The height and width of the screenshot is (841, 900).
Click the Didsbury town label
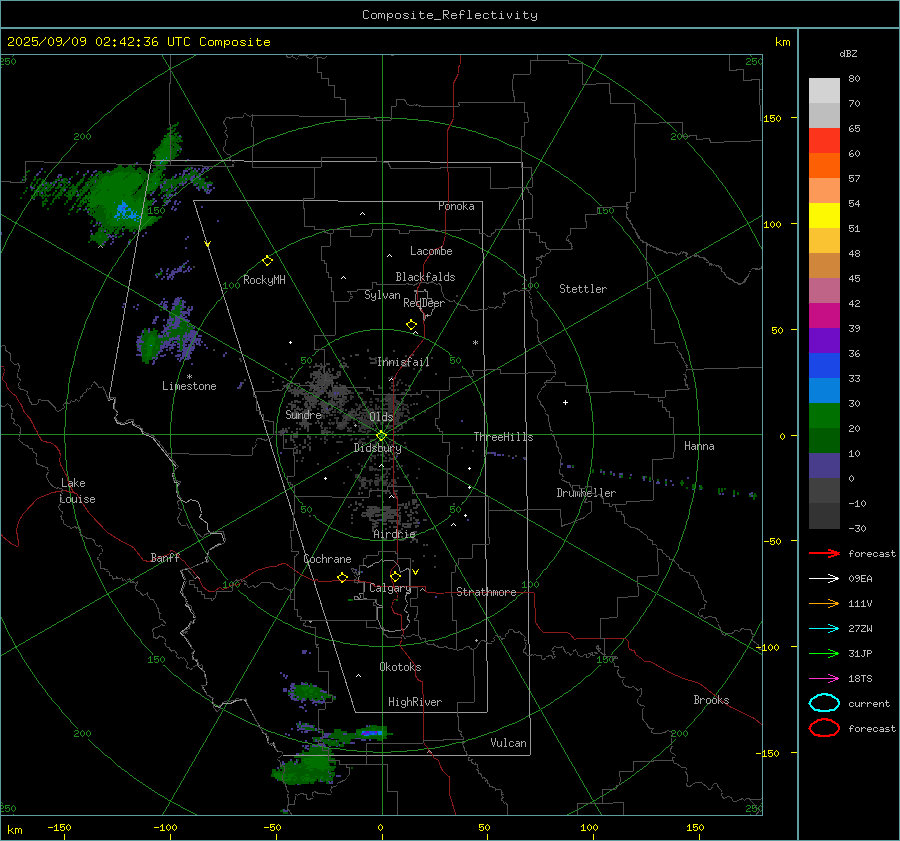point(377,448)
